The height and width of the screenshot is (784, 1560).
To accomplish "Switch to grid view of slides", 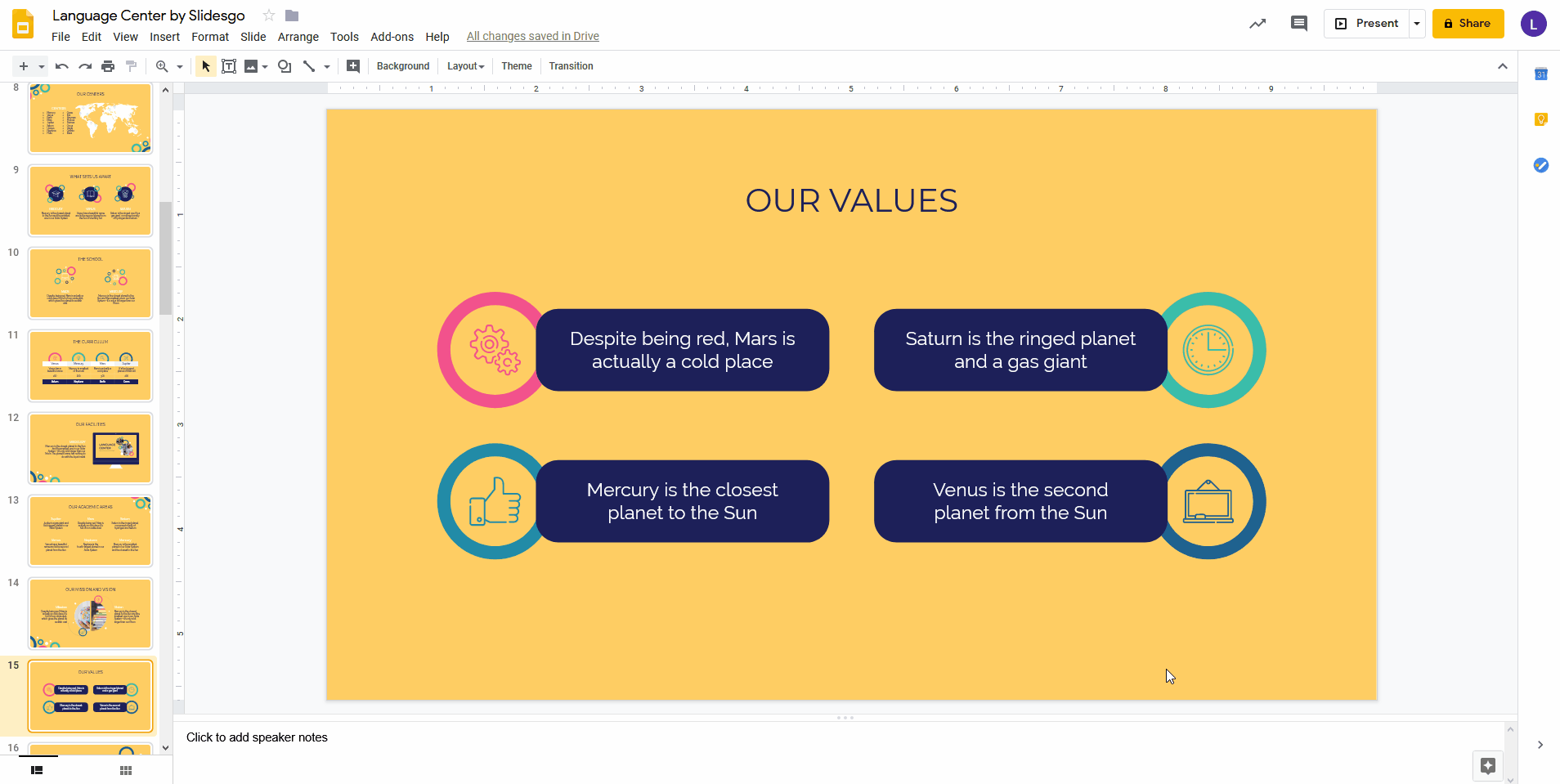I will (x=125, y=769).
